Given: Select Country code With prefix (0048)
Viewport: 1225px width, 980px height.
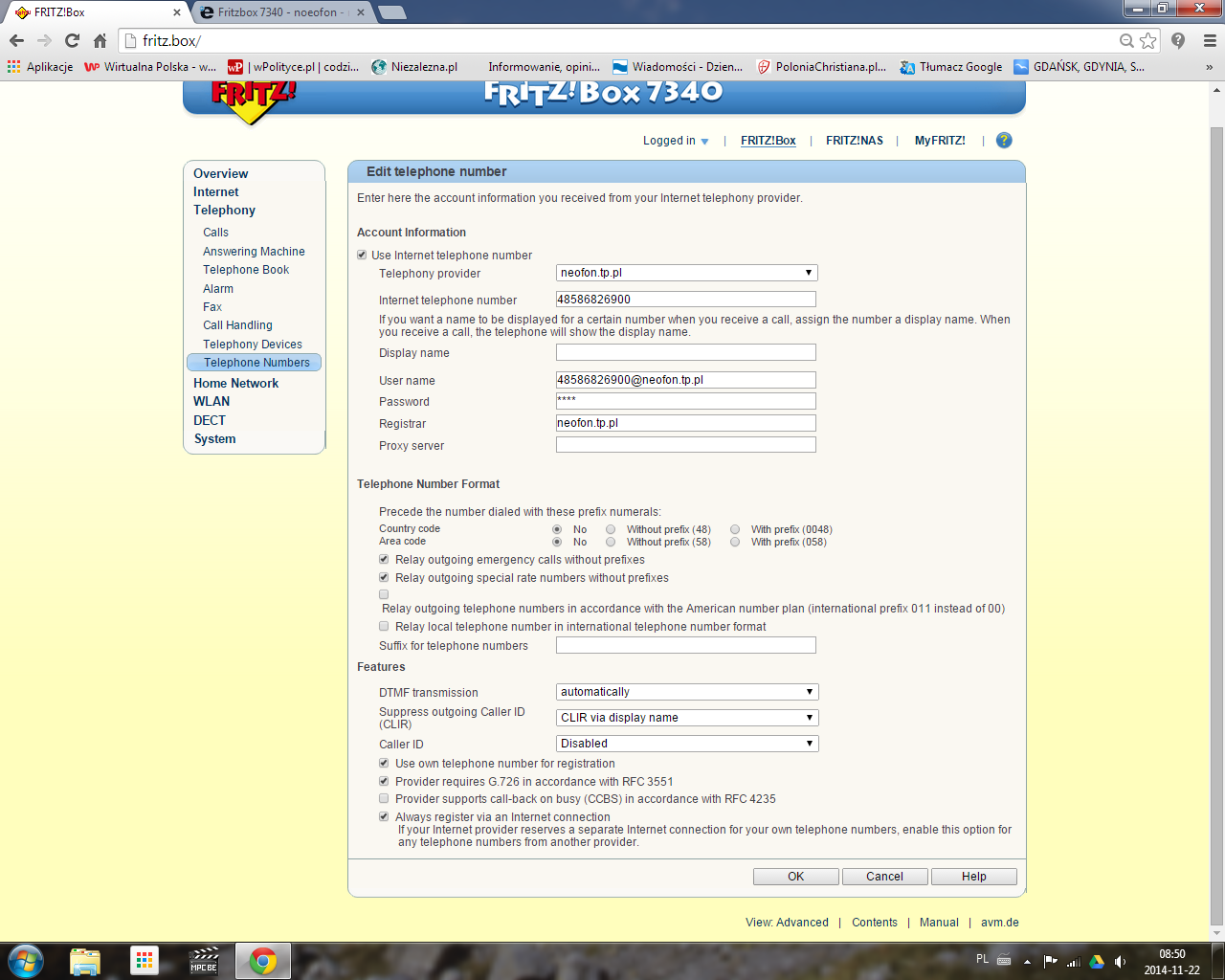Looking at the screenshot, I should click(x=735, y=529).
